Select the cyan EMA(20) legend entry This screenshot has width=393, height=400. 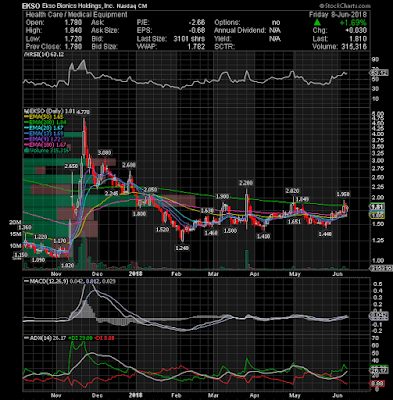click(43, 128)
